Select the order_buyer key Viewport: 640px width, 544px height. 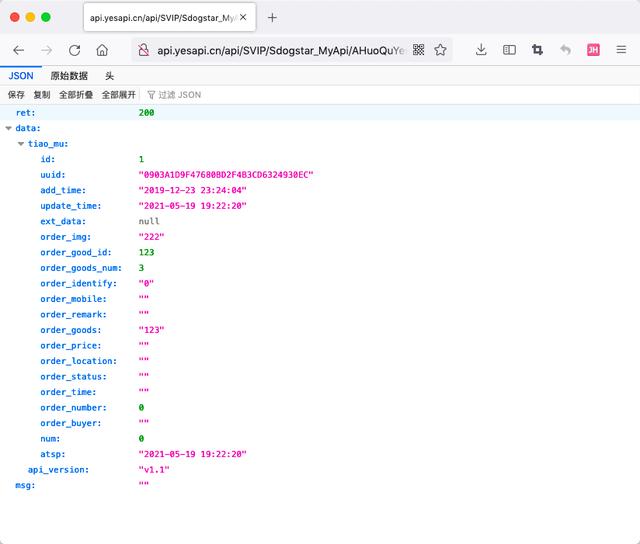pyautogui.click(x=71, y=423)
